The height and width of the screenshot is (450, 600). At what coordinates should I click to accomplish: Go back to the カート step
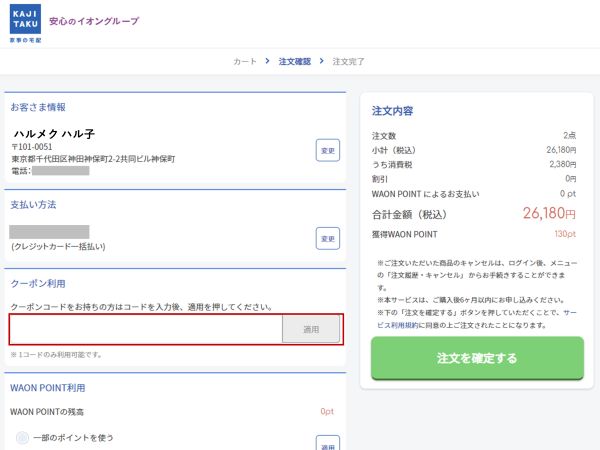click(x=244, y=62)
